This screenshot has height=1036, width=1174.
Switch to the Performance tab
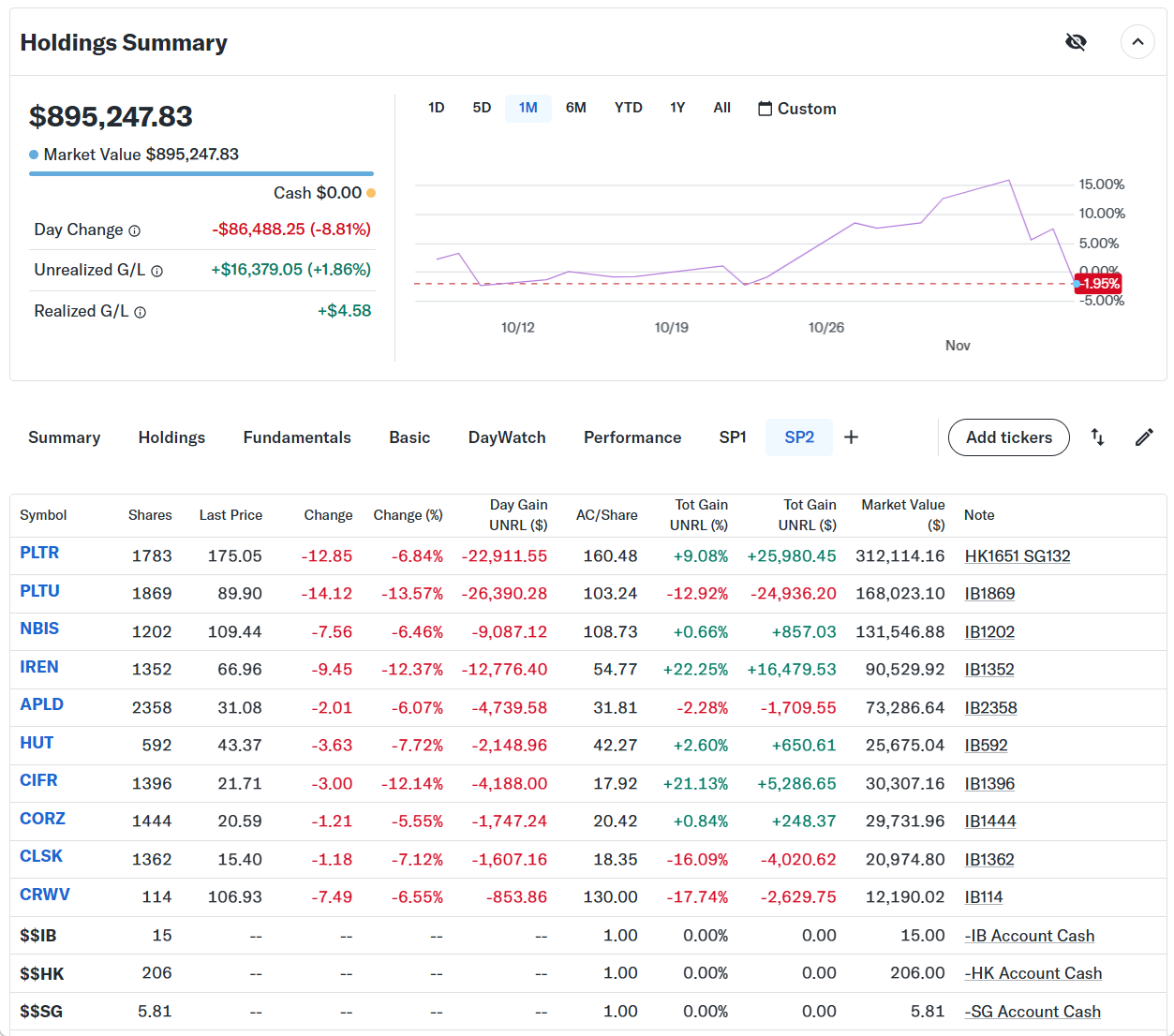pyautogui.click(x=632, y=437)
